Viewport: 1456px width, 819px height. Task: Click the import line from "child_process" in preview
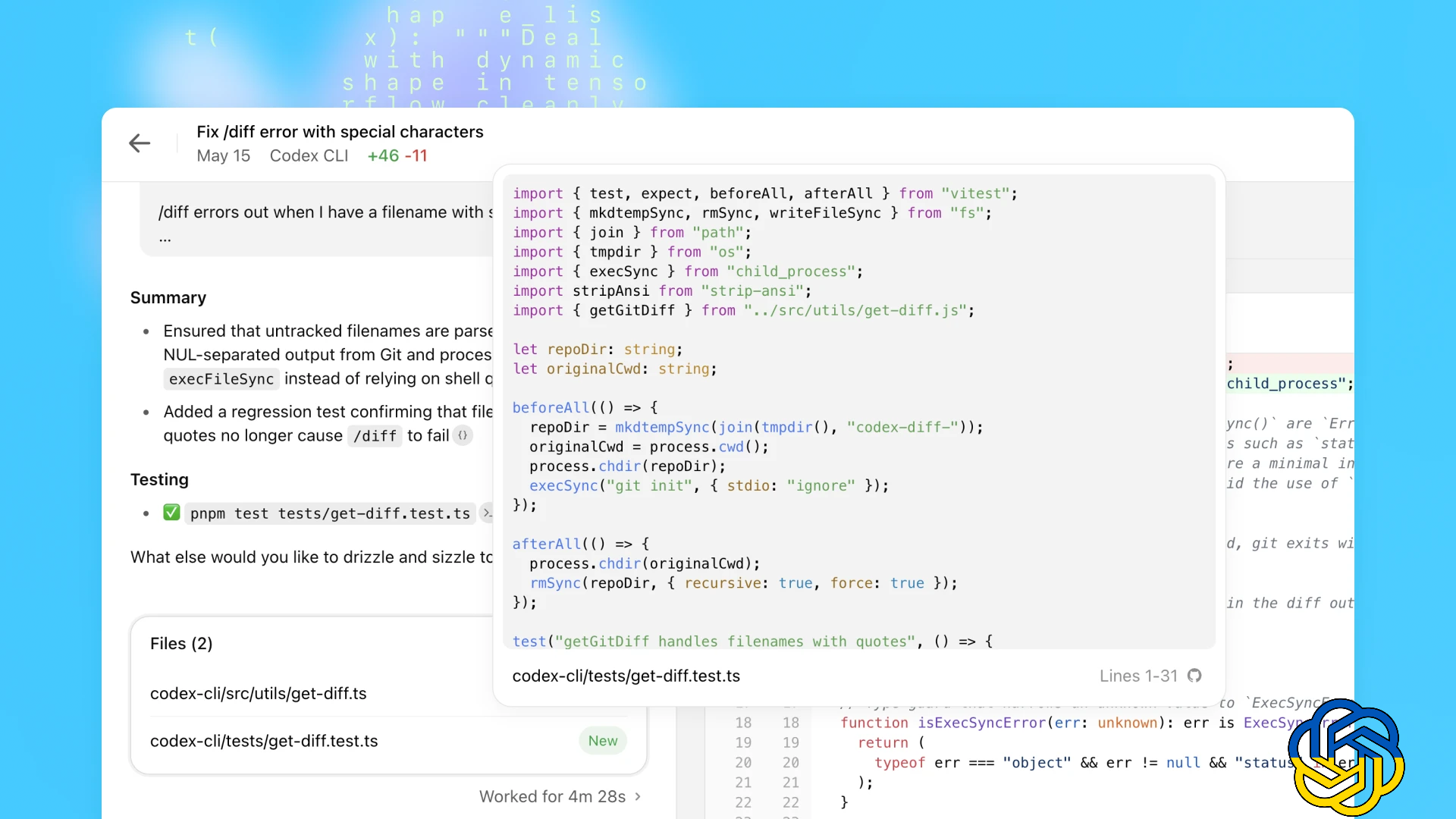688,271
